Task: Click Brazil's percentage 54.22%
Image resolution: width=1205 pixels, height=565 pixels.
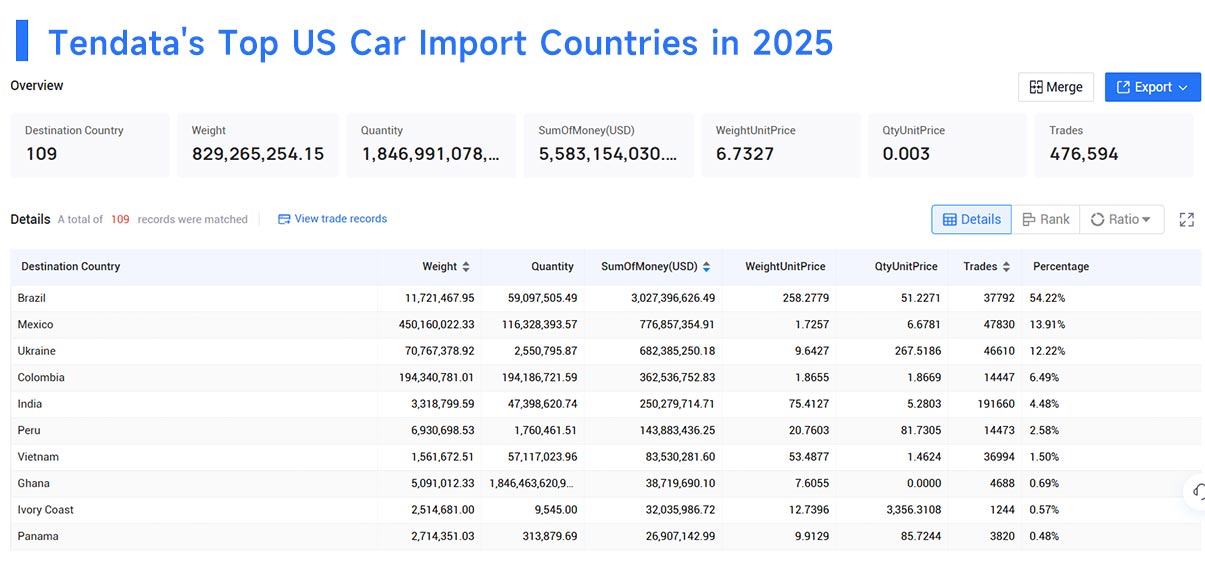Action: (1049, 298)
